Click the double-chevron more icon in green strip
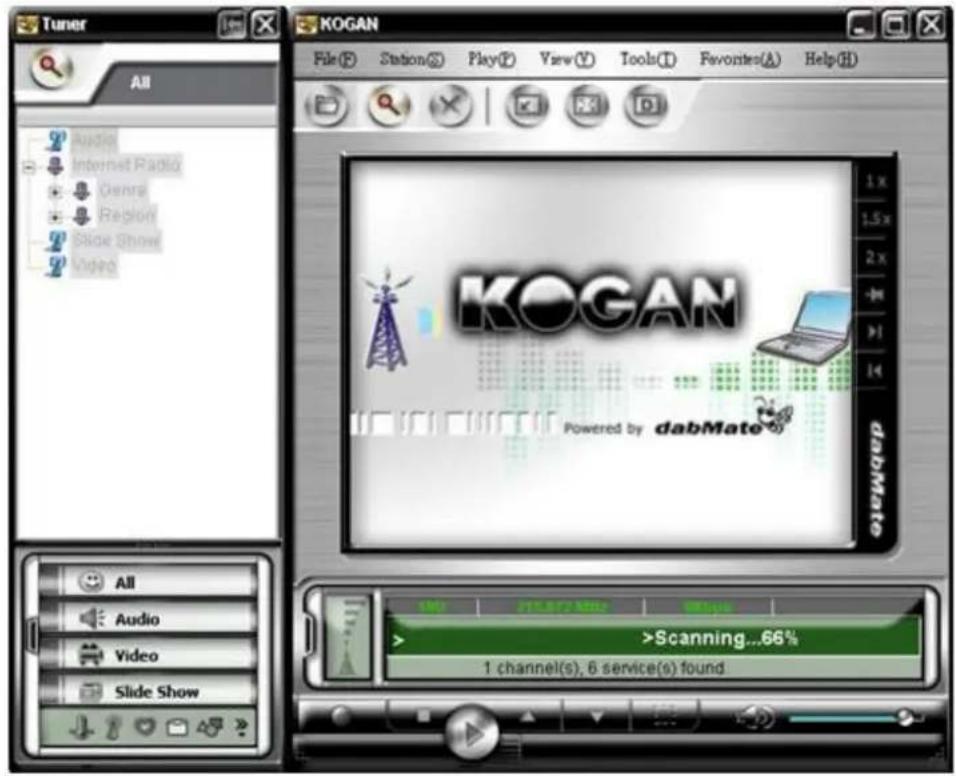 (241, 727)
